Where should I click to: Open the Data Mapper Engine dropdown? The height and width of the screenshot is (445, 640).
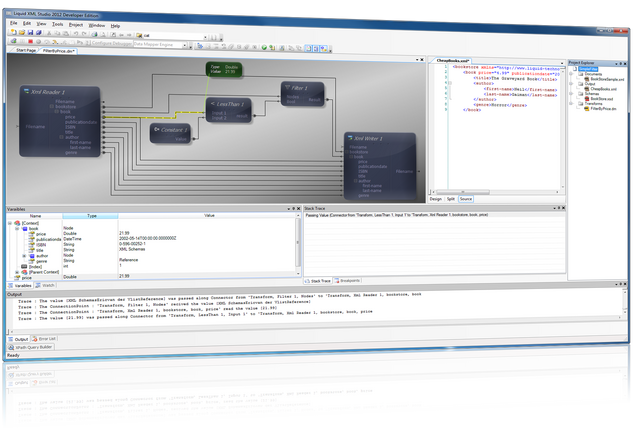point(184,45)
